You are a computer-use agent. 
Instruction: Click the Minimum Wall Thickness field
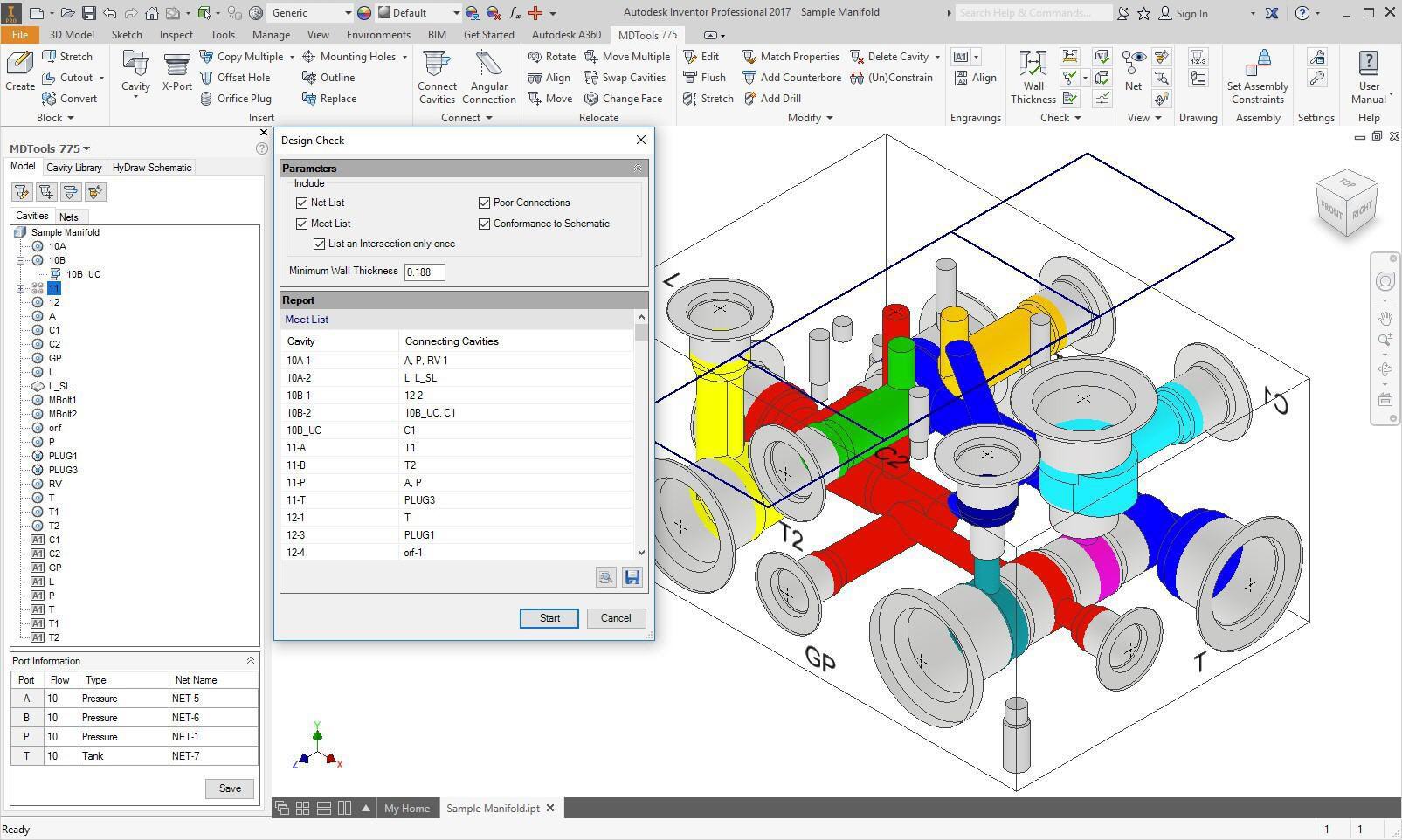(425, 272)
